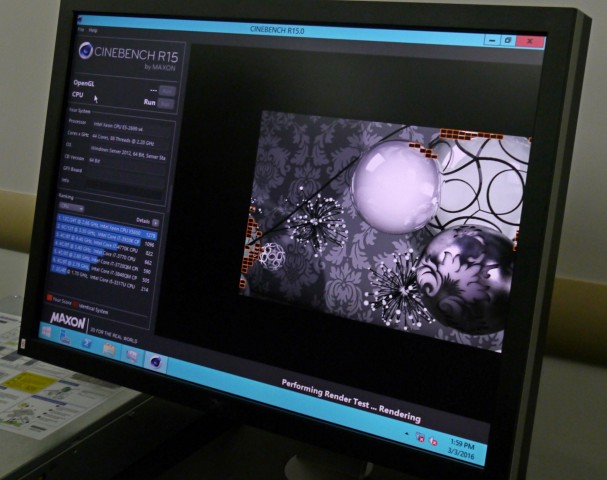Screen dimensions: 607x480
Task: Click the Processor value field
Action: [131, 127]
